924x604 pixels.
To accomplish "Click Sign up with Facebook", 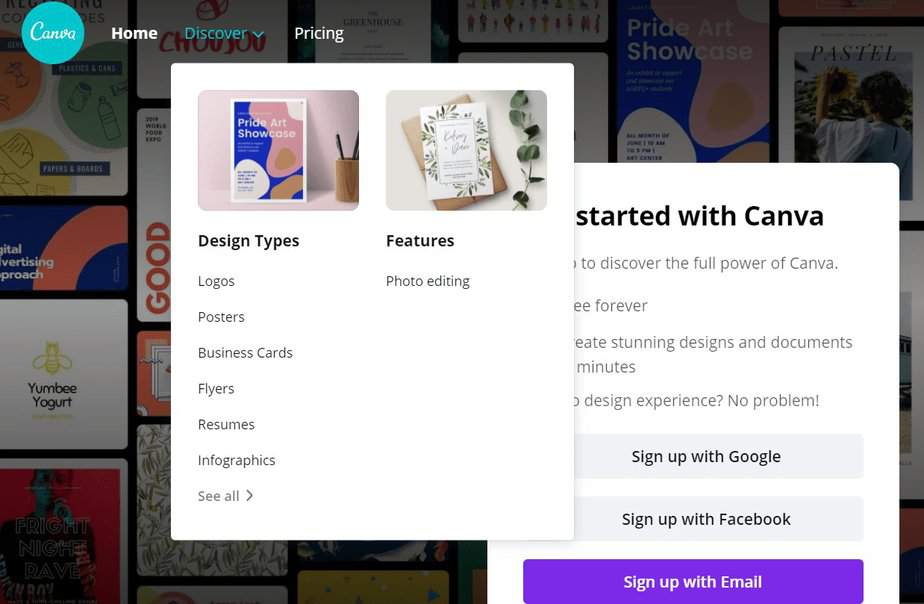I will [706, 518].
